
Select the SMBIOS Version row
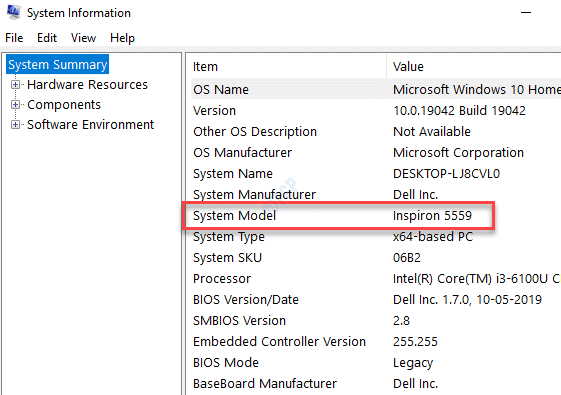[376, 321]
